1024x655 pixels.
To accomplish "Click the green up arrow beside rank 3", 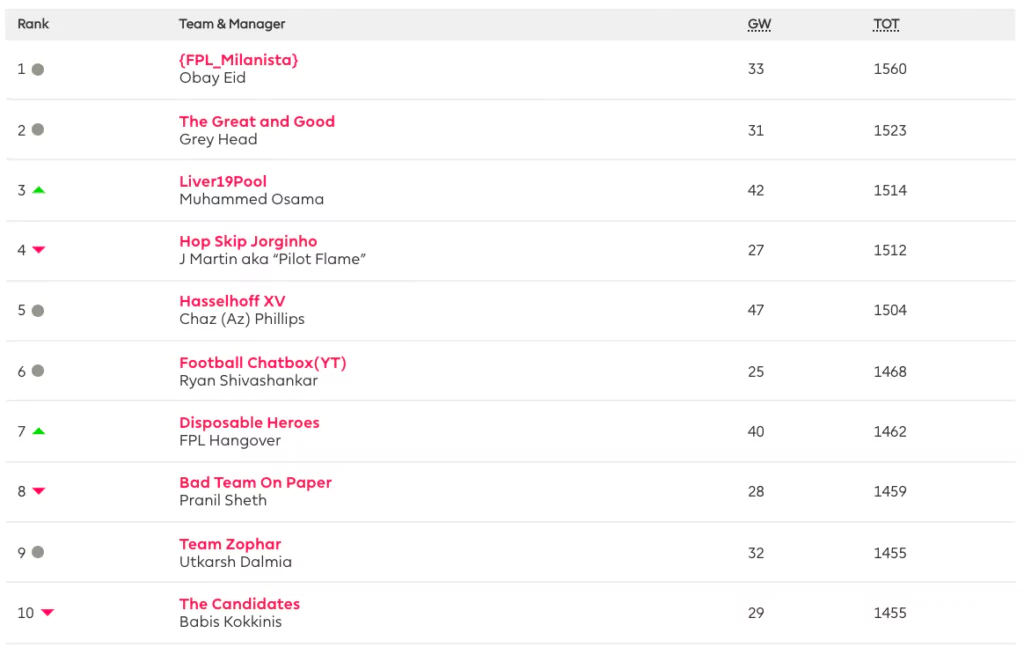I will (39, 190).
